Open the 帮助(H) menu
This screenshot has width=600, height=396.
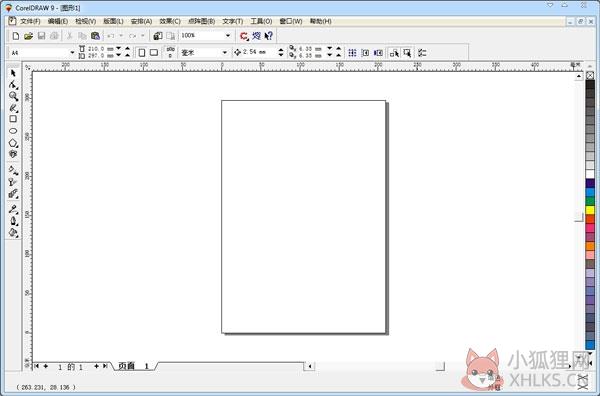(x=321, y=21)
